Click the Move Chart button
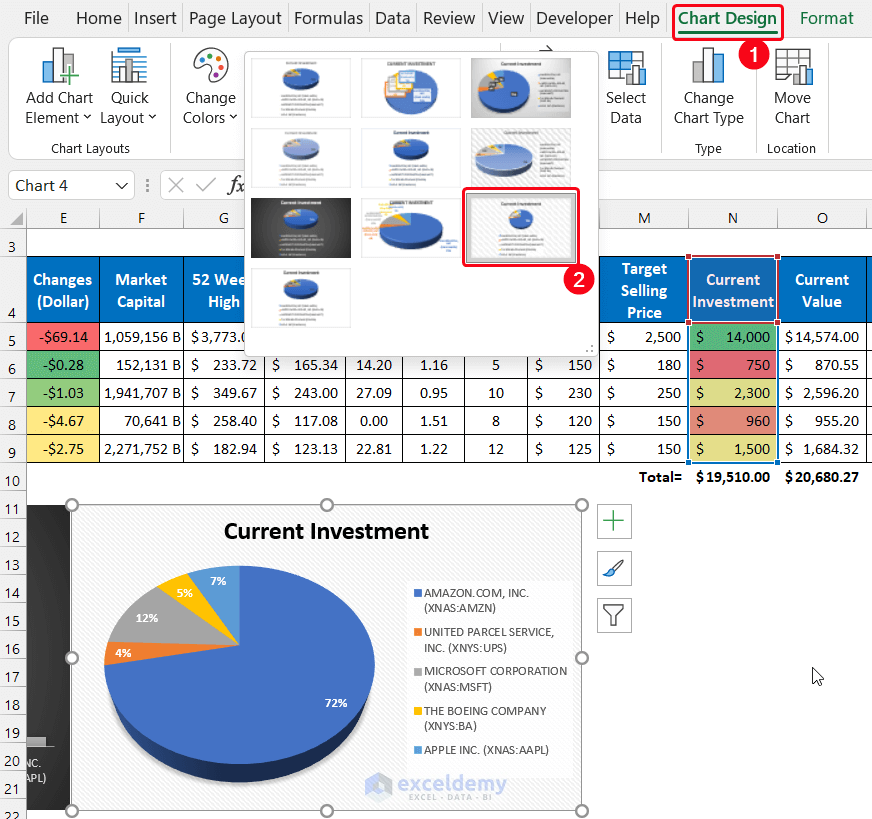This screenshot has height=819, width=872. click(x=792, y=86)
